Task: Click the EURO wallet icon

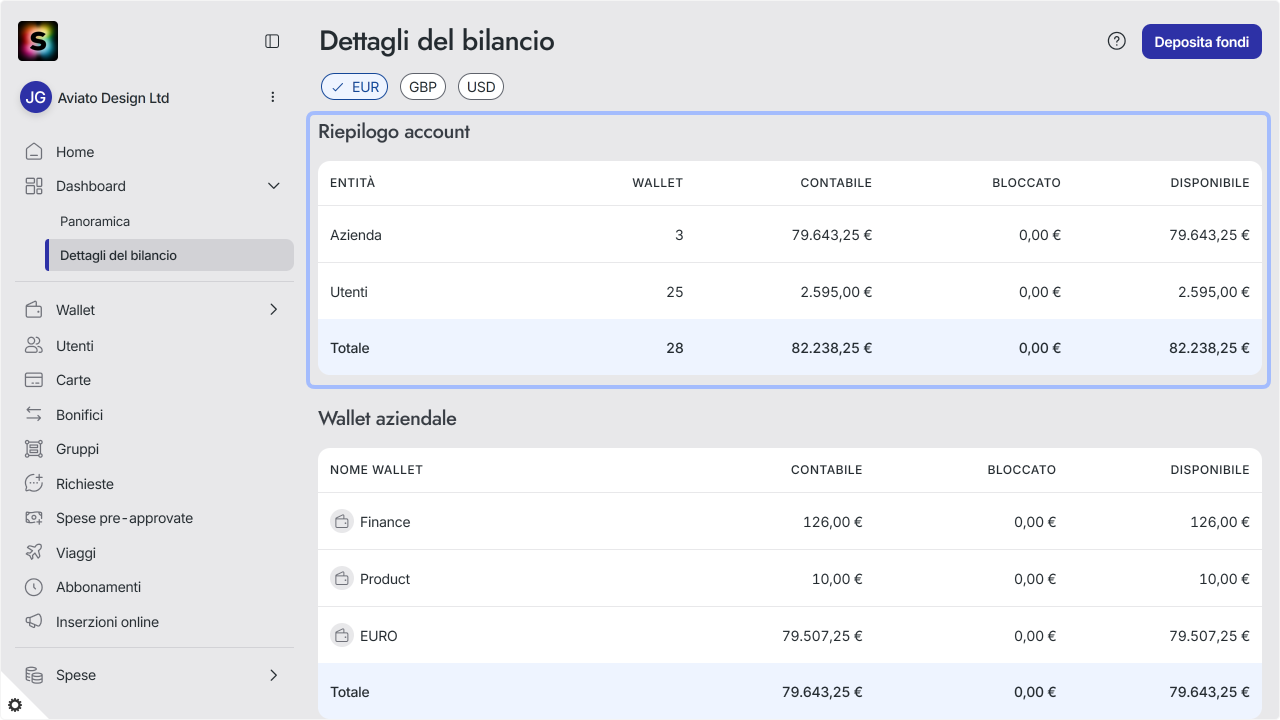Action: [x=342, y=635]
